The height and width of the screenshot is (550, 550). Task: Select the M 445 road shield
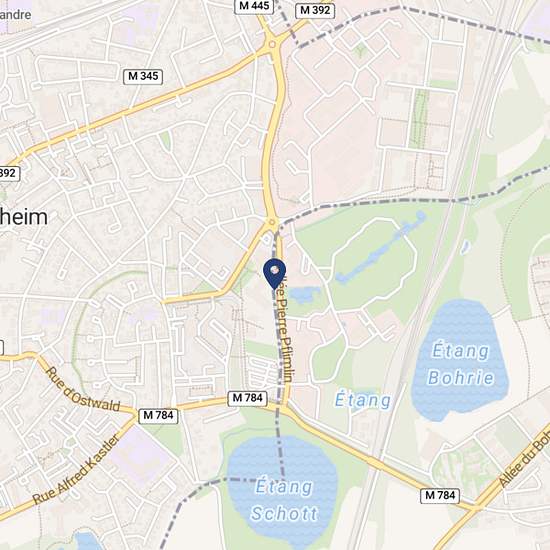point(254,6)
